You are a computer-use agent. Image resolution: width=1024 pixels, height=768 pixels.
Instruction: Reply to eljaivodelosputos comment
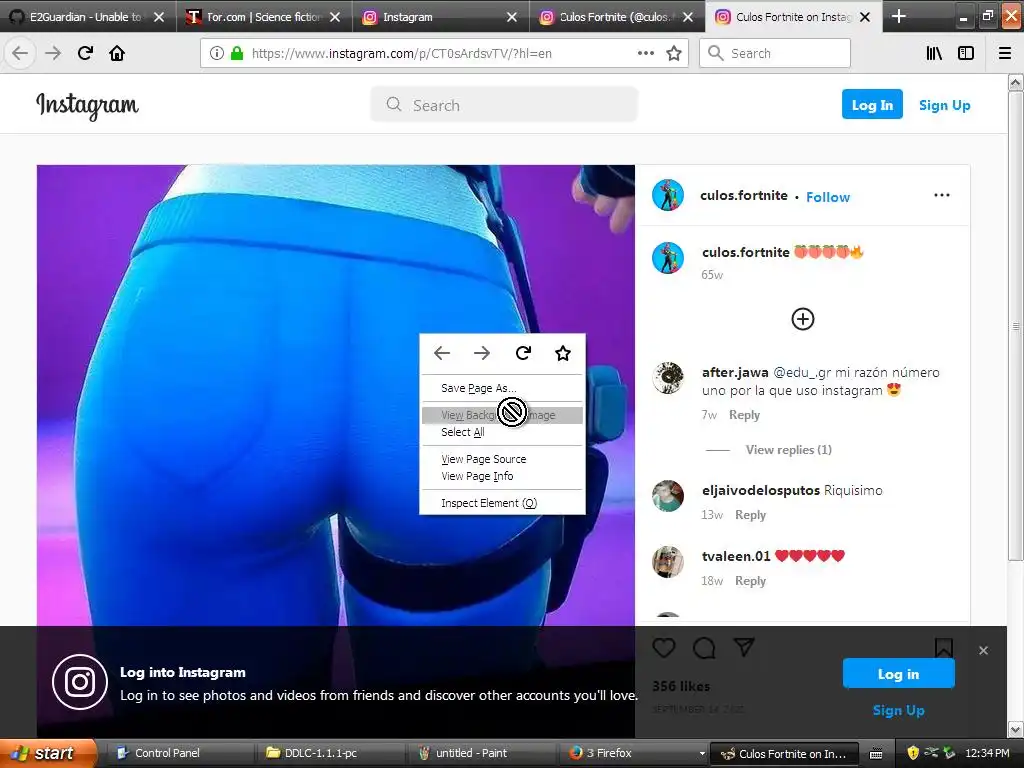(750, 515)
